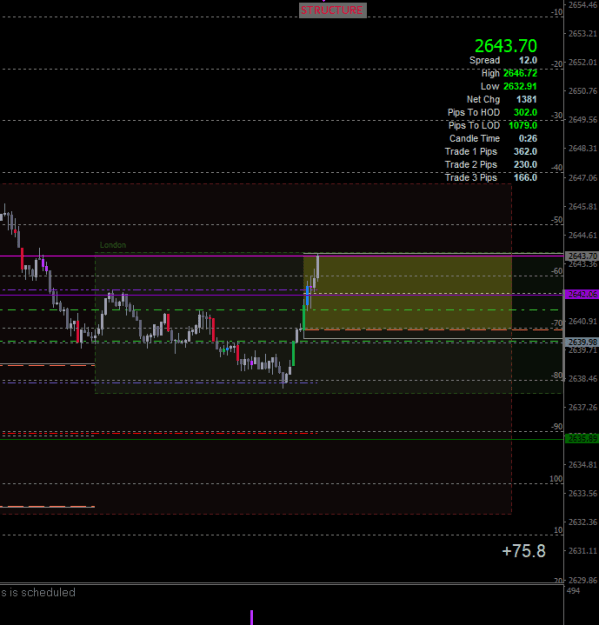Select the Candle Time value 0:26
Image resolution: width=599 pixels, height=625 pixels.
click(528, 138)
